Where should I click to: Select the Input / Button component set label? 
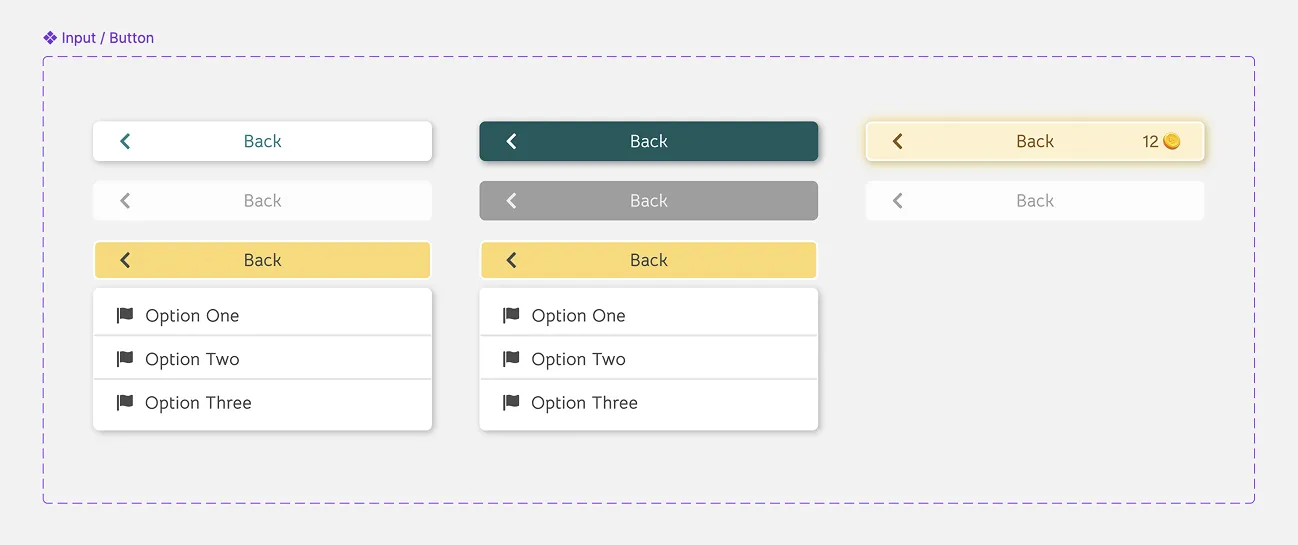108,38
